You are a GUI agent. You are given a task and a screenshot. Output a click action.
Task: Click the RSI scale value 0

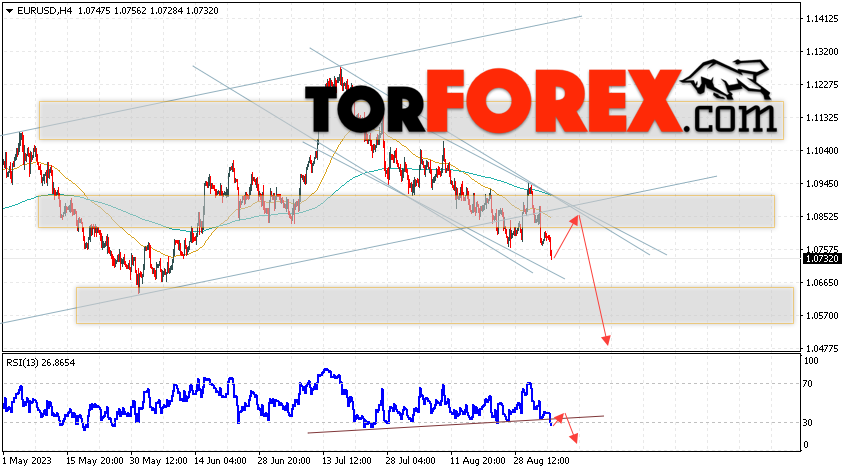(806, 444)
